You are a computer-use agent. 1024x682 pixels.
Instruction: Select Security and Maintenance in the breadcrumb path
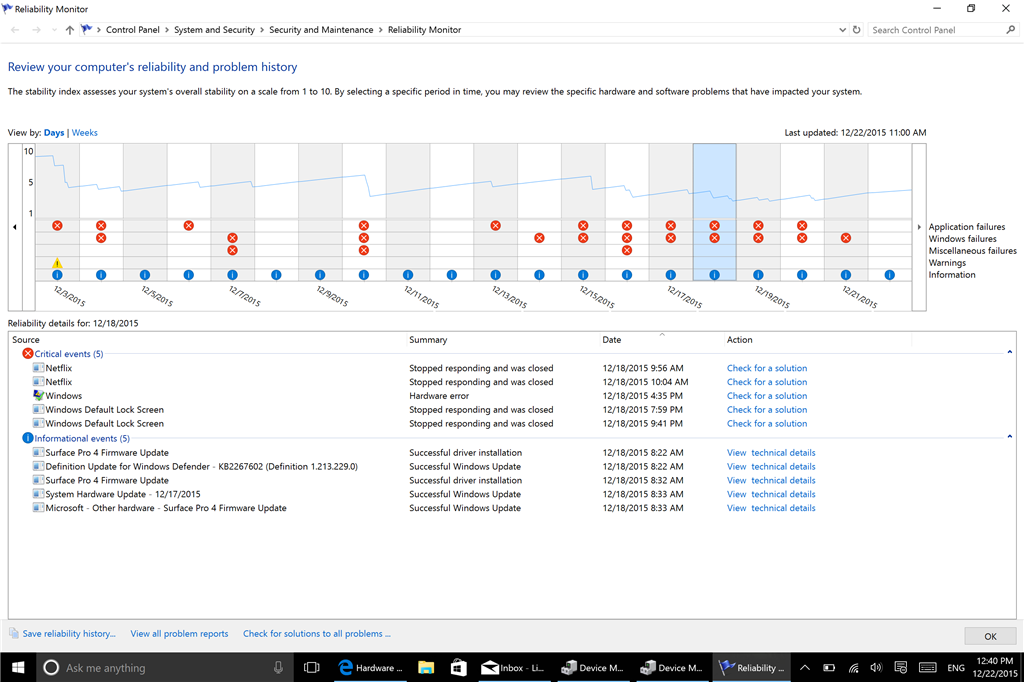click(x=321, y=29)
